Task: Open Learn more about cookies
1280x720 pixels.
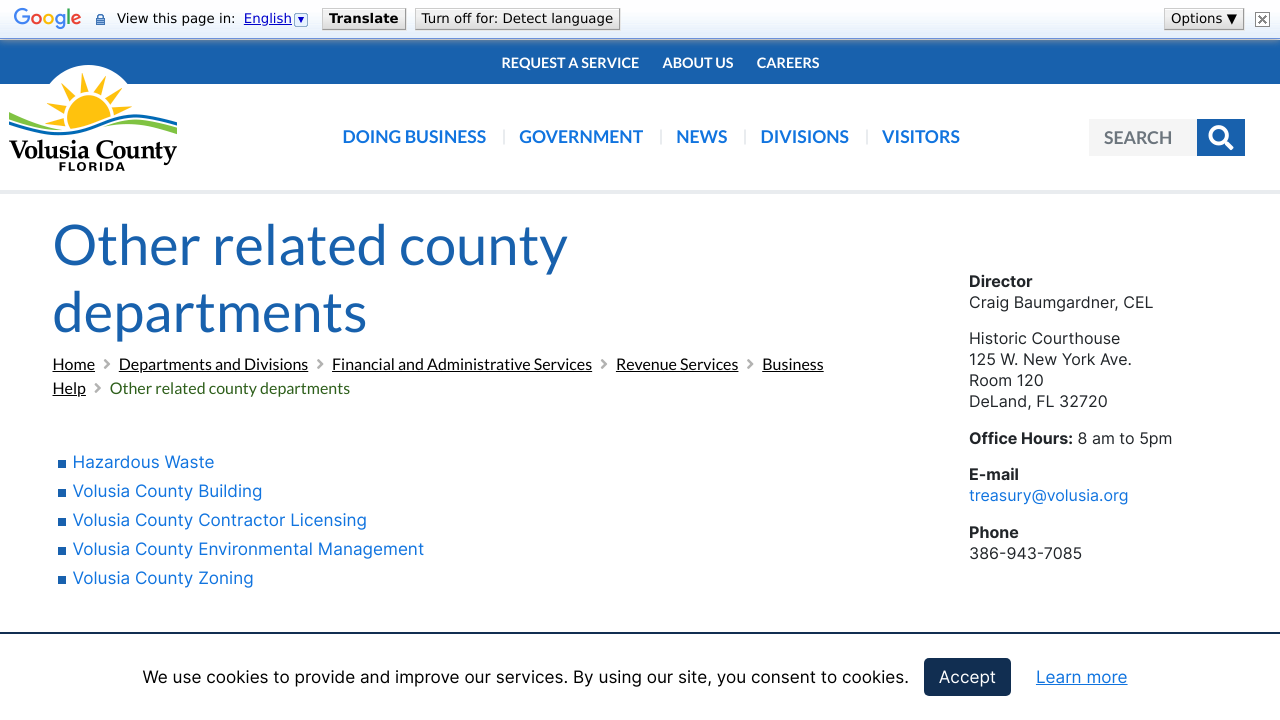Action: (x=1081, y=677)
